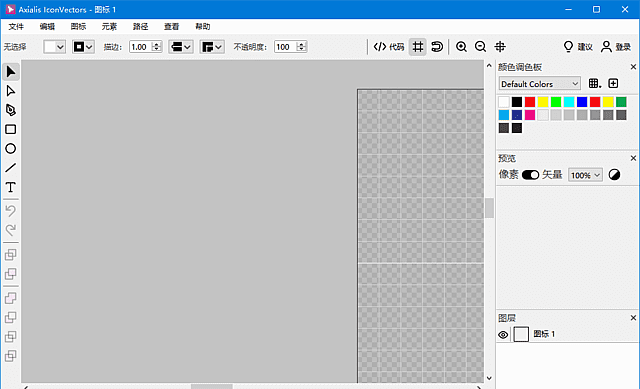This screenshot has width=640, height=389.
Task: Select the Line tool
Action: tap(11, 168)
